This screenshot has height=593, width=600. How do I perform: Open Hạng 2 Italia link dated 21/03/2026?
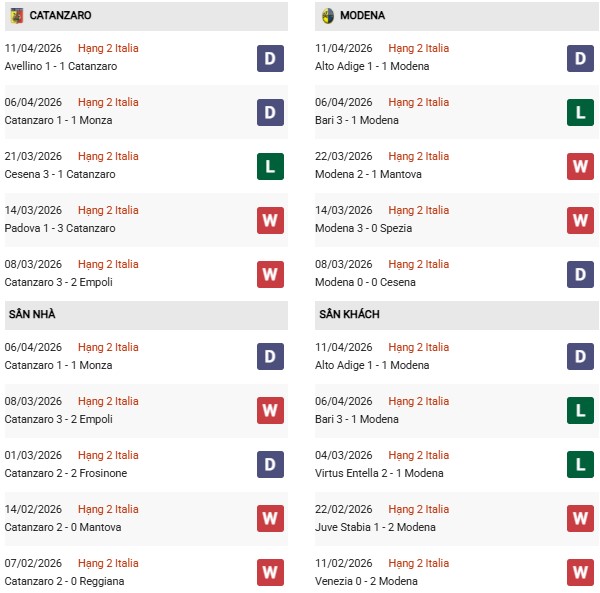click(108, 156)
